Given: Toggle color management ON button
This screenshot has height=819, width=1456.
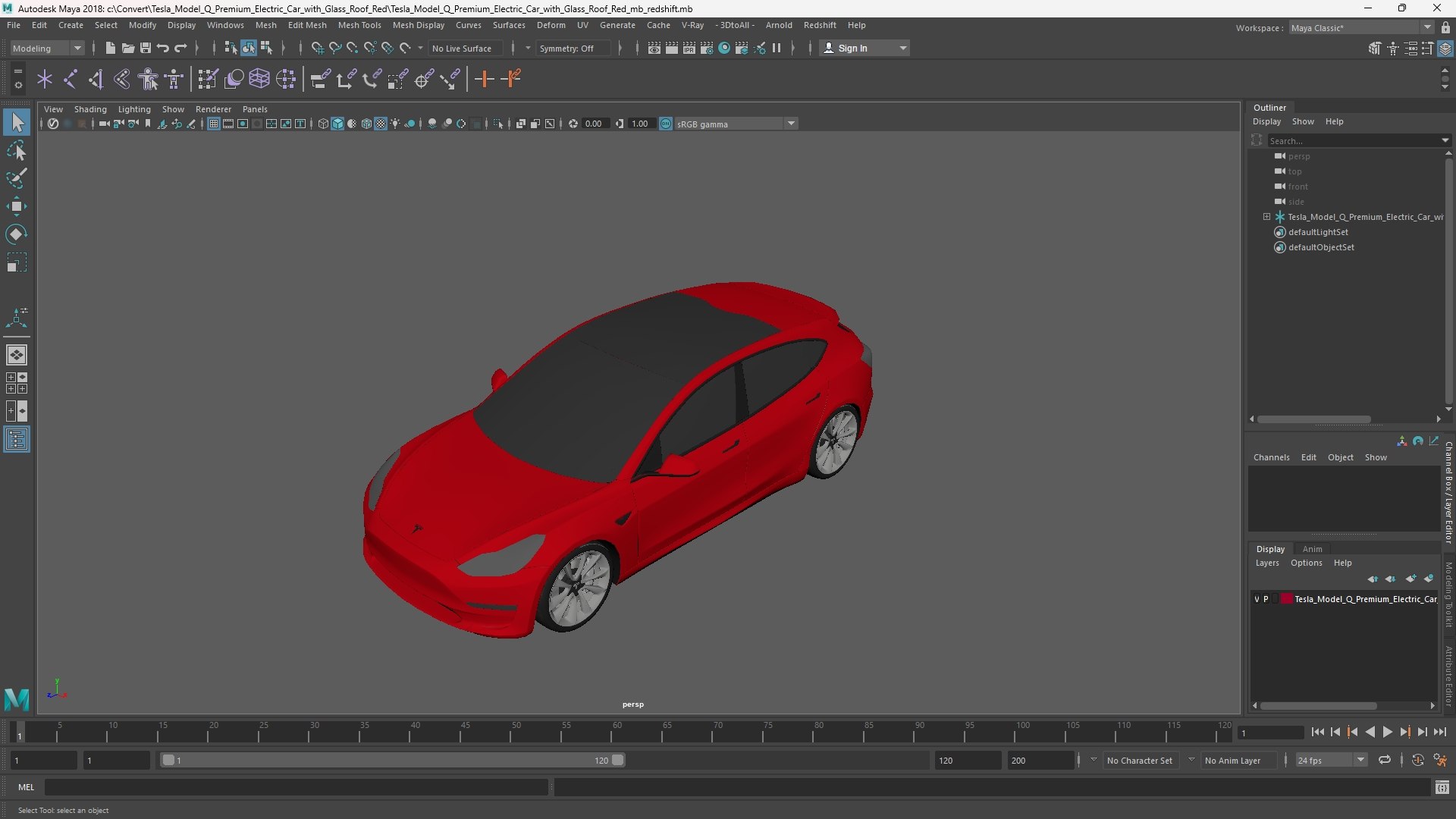Looking at the screenshot, I should (x=666, y=124).
